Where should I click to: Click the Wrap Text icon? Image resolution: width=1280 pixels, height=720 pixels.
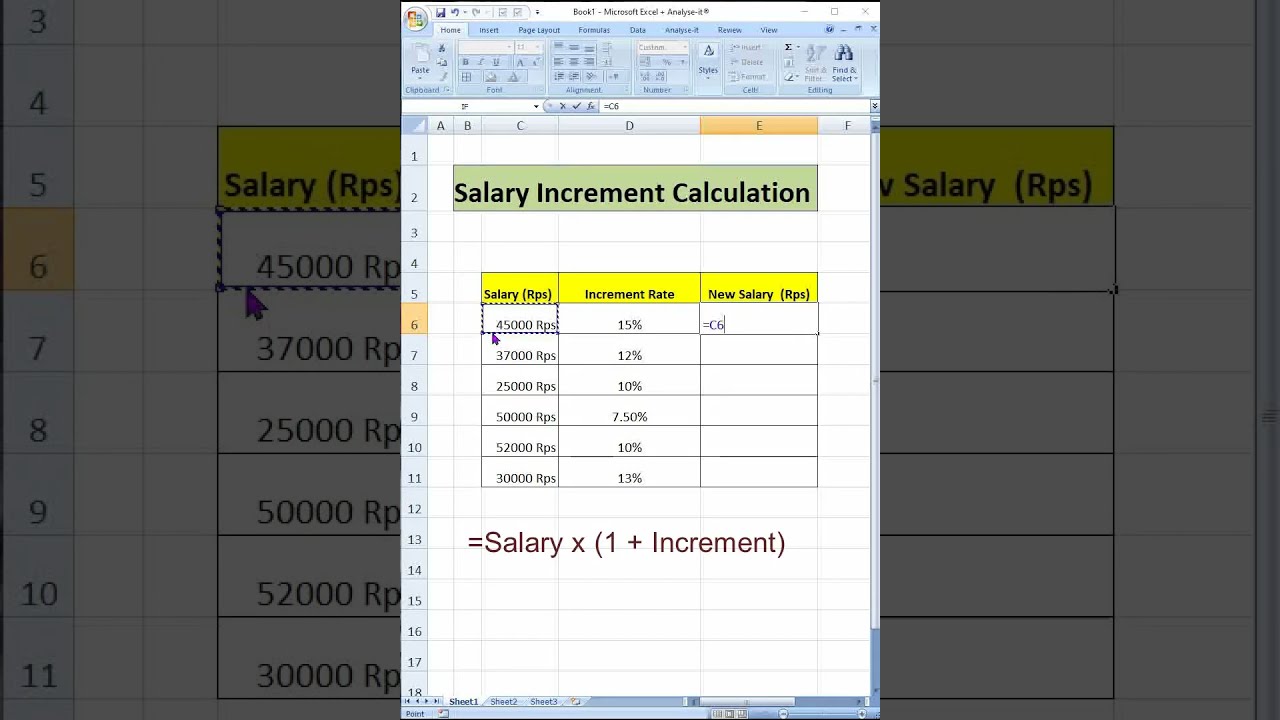[606, 47]
